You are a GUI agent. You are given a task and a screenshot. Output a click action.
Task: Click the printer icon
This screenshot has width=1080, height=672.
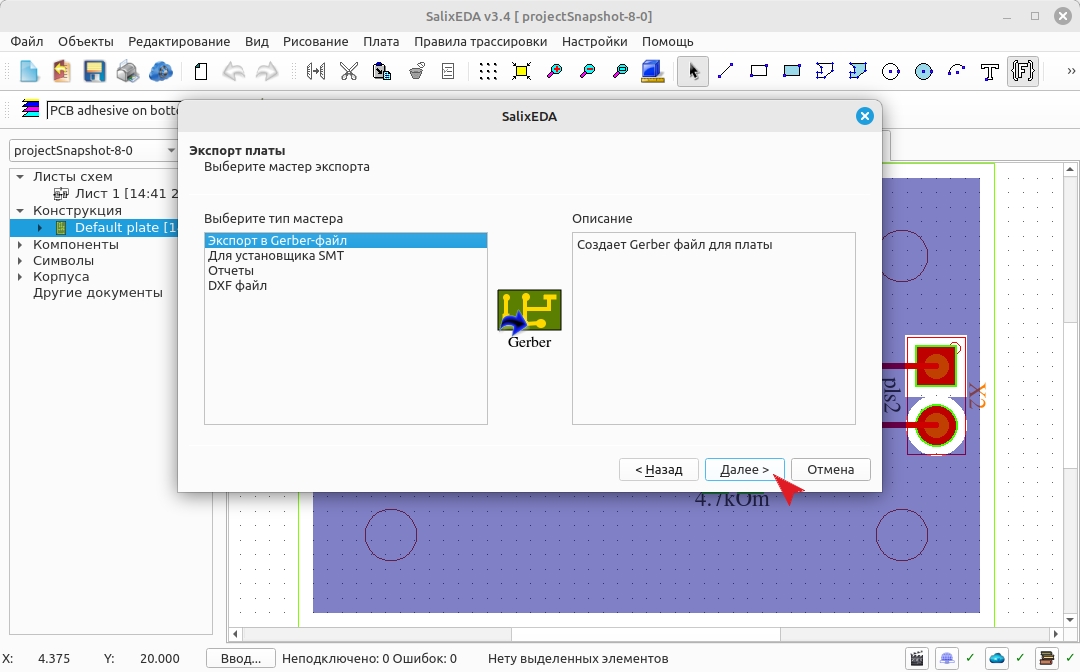(x=127, y=71)
